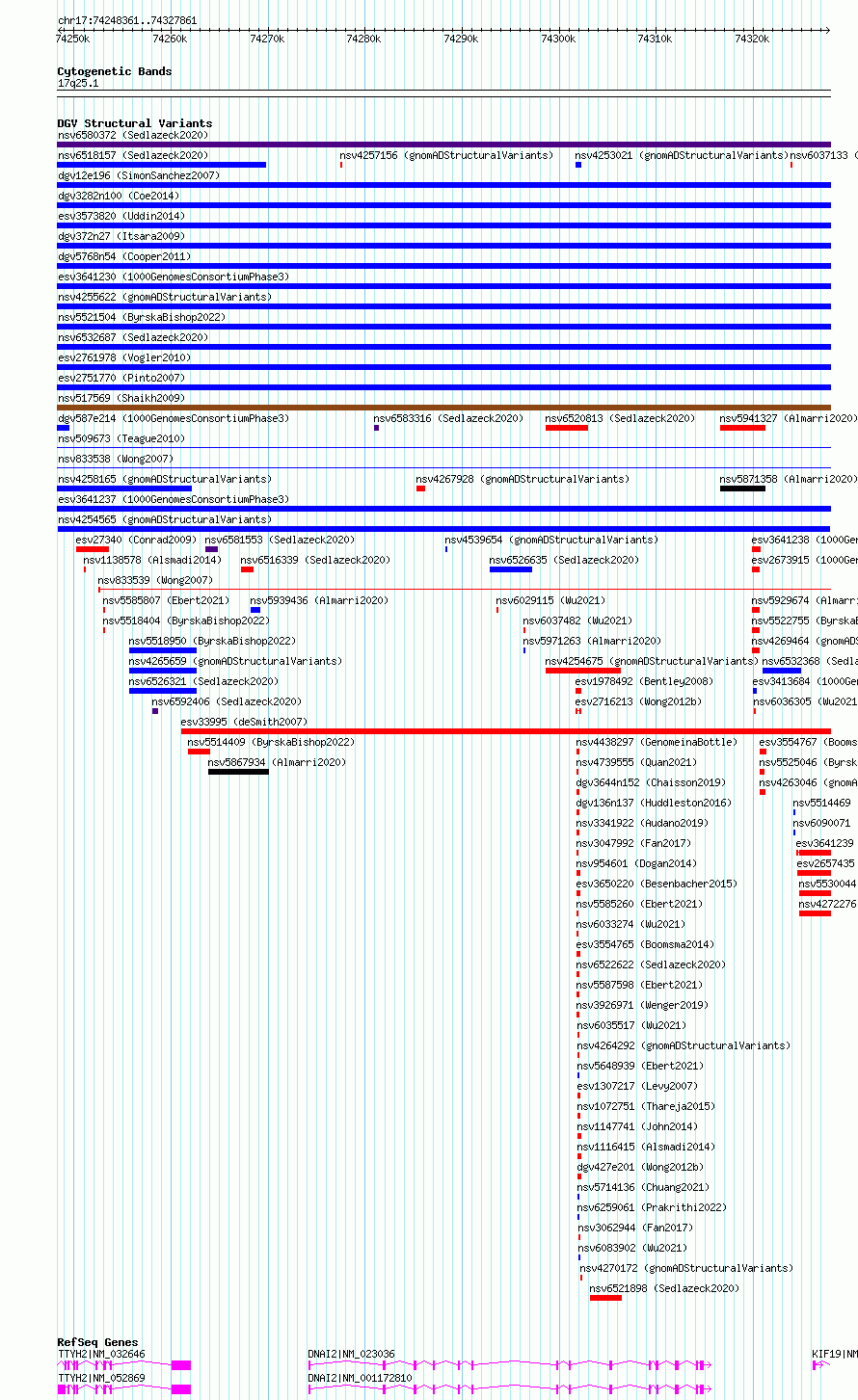
Task: Click the brown bar under nsv517569 (Shaikh2009)
Action: 443,408
